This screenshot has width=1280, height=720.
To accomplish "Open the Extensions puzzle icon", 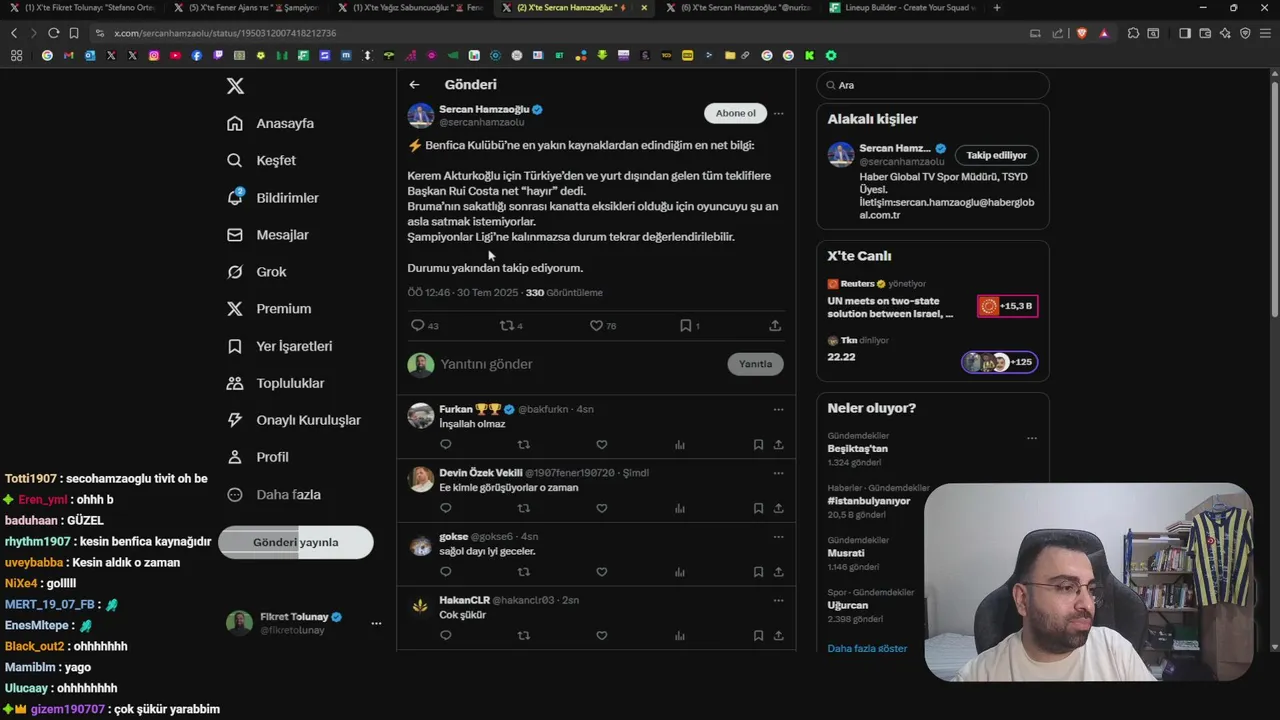I will 1133,33.
